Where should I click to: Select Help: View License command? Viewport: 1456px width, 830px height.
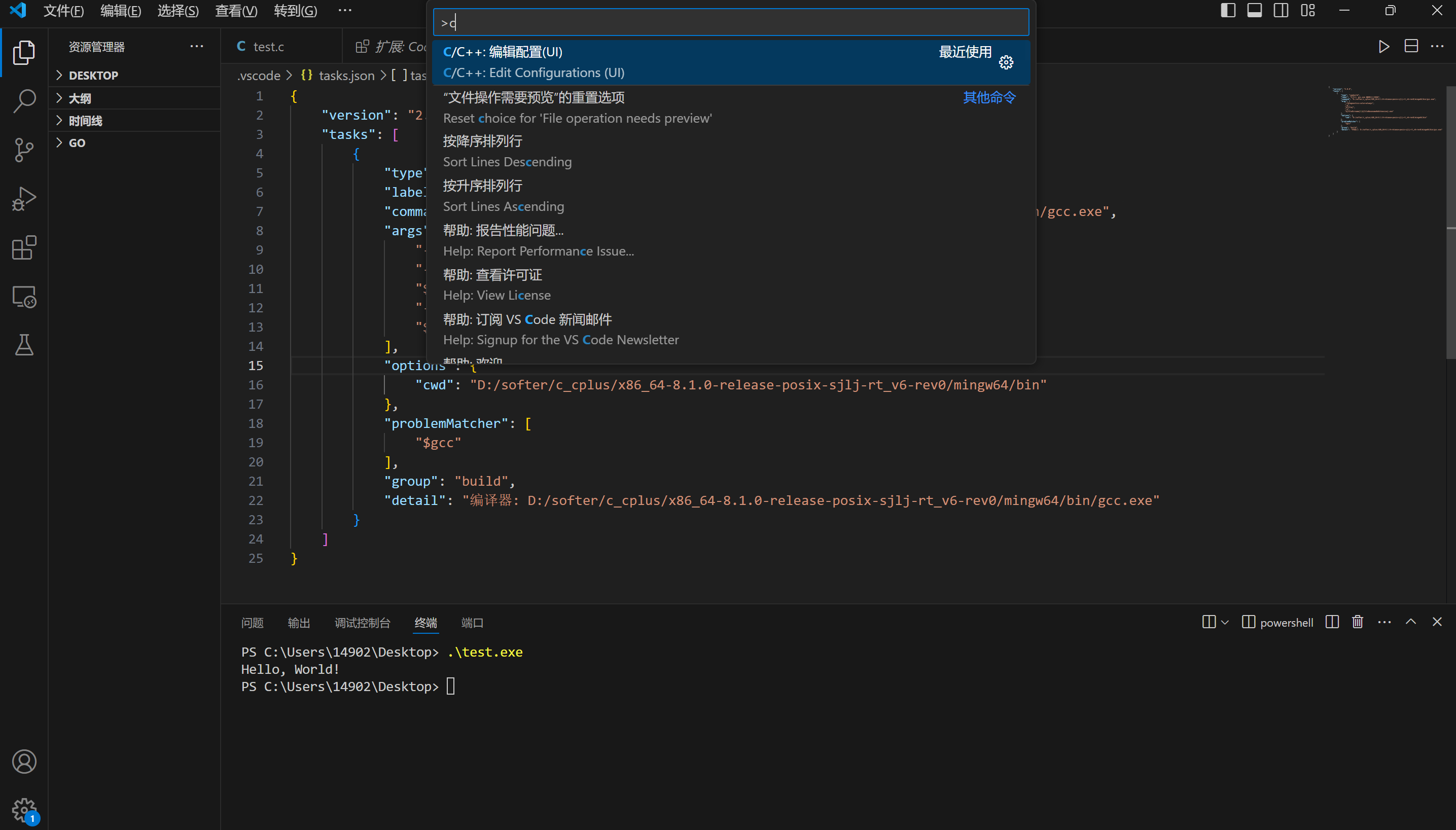pos(731,285)
